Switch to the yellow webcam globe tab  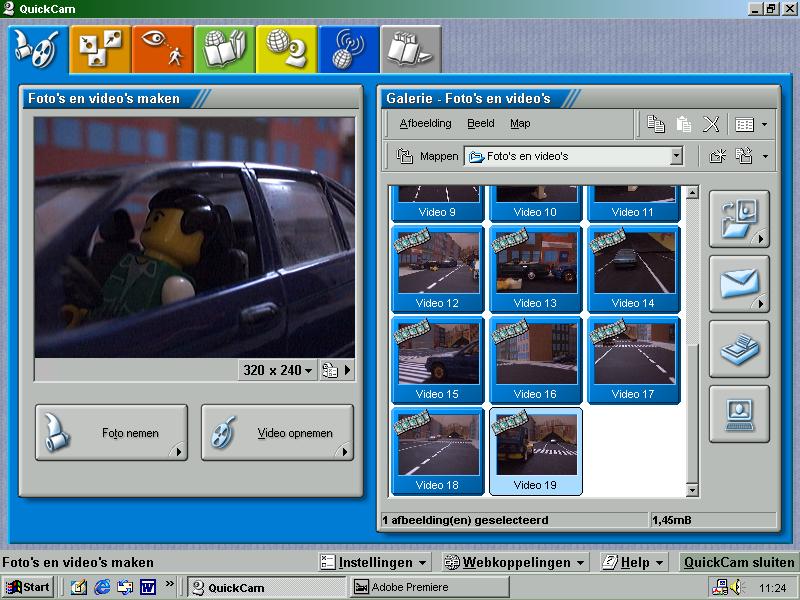click(x=286, y=49)
